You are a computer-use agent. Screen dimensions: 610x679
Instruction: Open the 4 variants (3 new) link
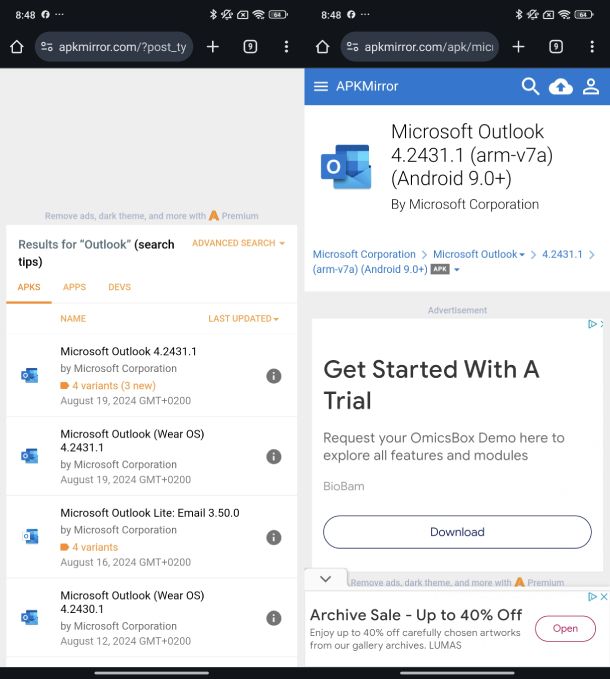tap(113, 385)
